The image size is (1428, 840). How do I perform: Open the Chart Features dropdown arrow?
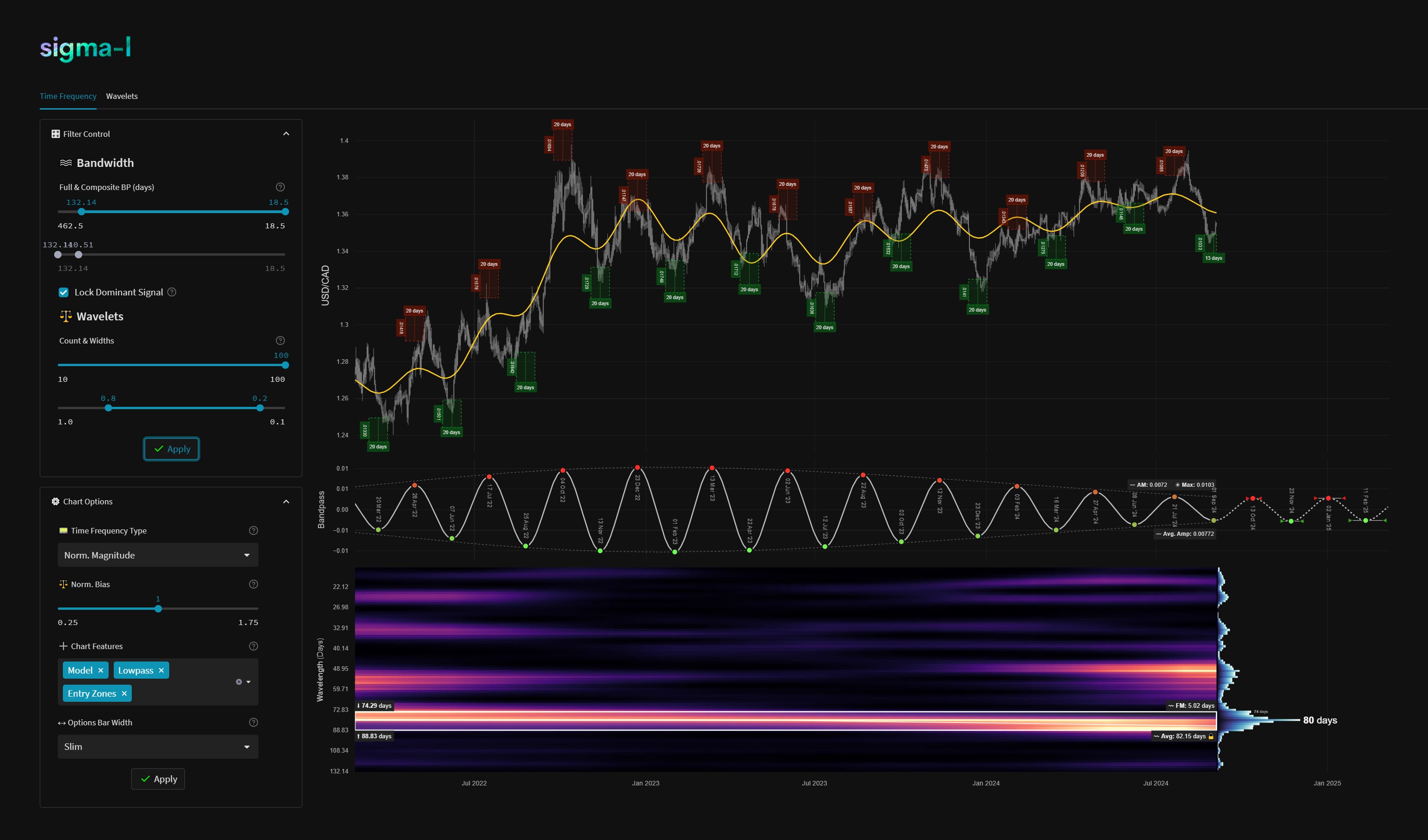[x=248, y=682]
